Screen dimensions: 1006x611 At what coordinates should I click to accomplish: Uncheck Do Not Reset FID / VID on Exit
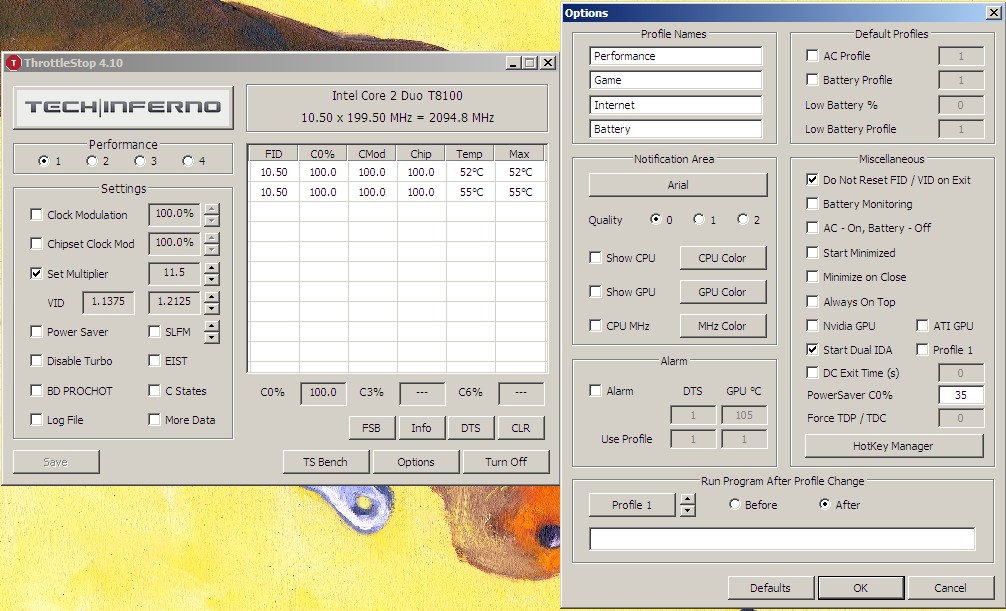812,180
